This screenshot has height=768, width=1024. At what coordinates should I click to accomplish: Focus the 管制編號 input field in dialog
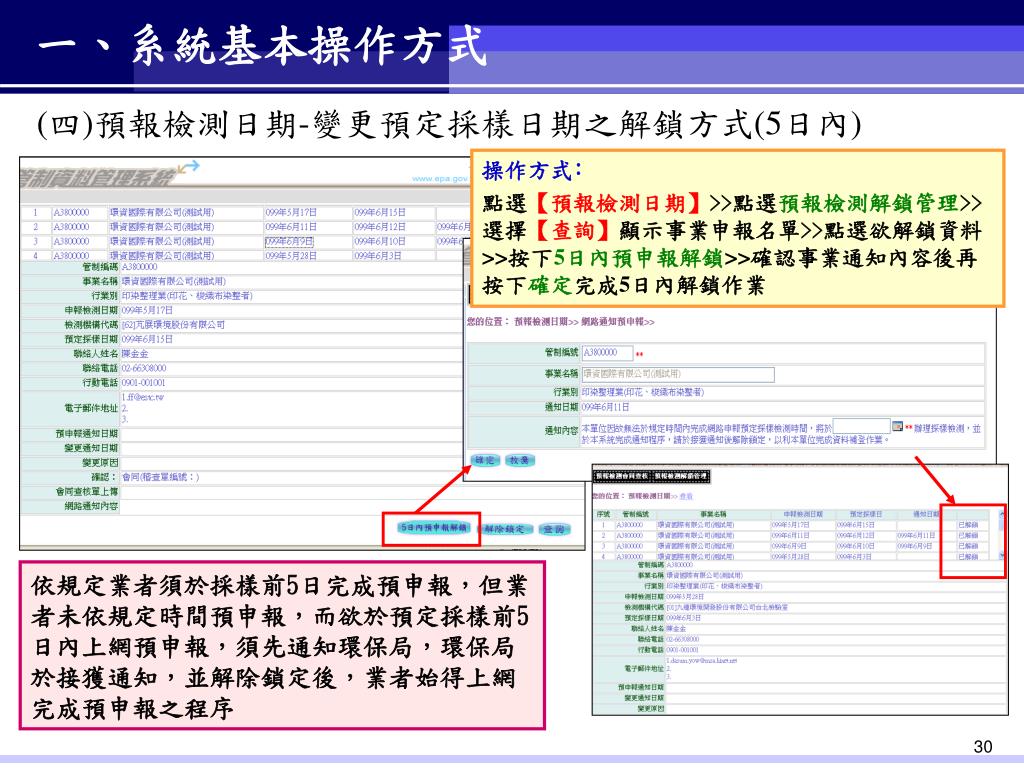(607, 353)
